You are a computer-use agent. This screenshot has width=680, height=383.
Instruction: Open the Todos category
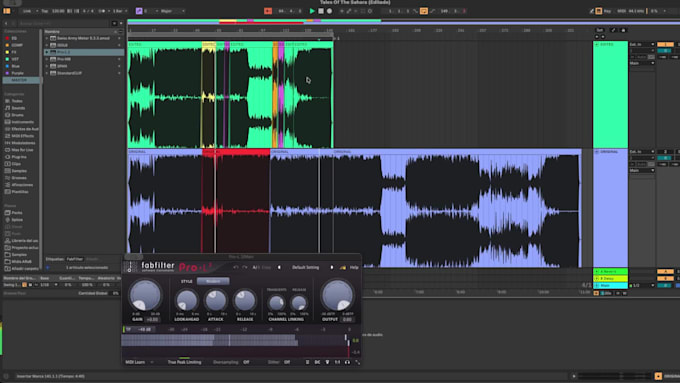coord(17,101)
